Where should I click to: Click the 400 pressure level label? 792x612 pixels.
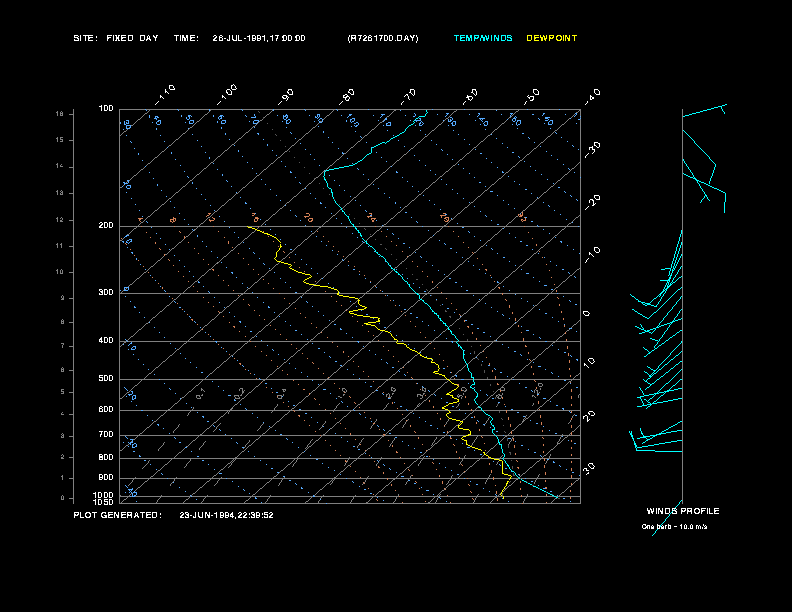[x=106, y=340]
